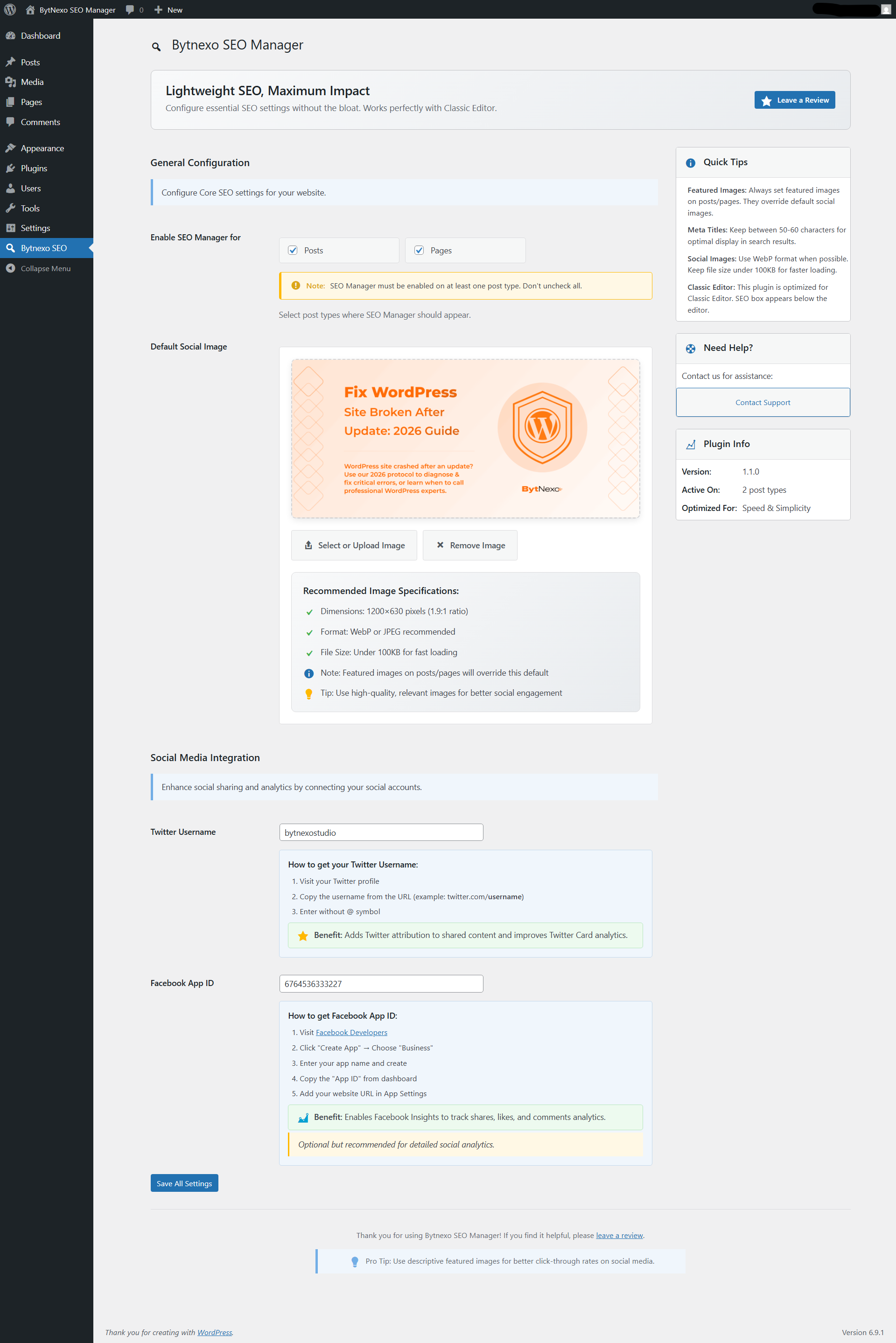
Task: Open the Dashboard from the sidebar icon
Action: (11, 35)
